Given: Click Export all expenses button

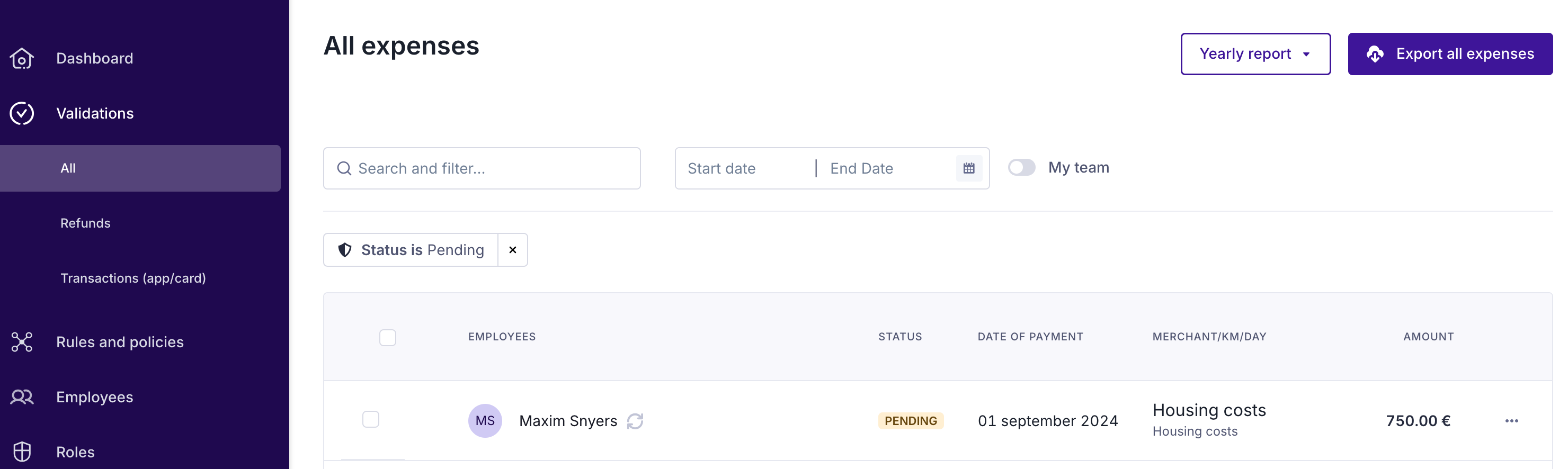Looking at the screenshot, I should click(x=1450, y=54).
